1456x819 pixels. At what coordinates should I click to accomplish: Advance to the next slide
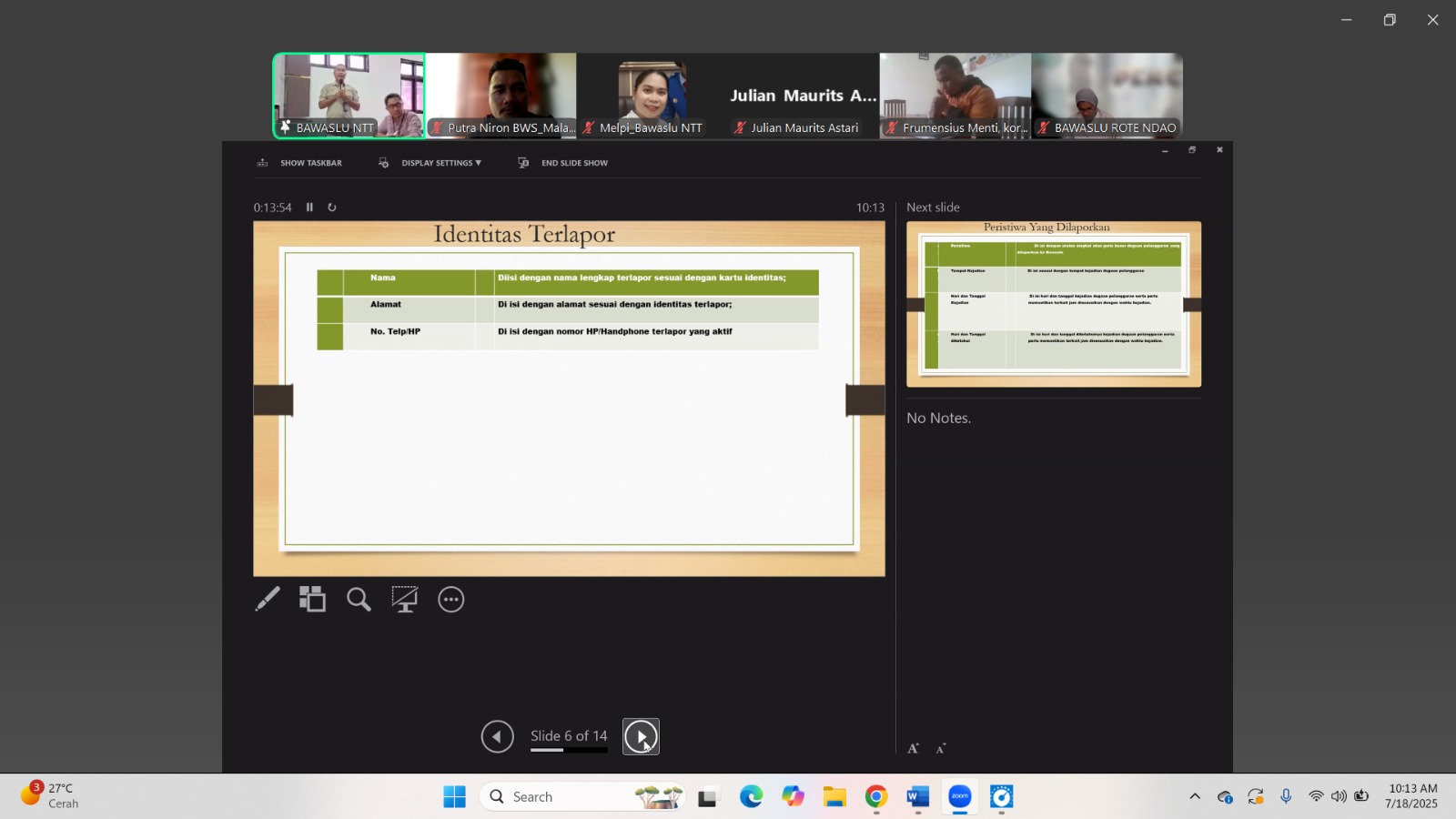pos(641,736)
